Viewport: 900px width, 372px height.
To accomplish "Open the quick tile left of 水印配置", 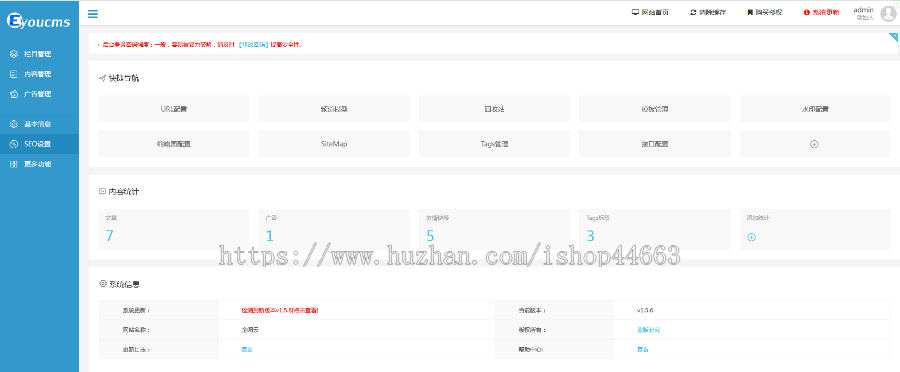I will click(x=654, y=108).
